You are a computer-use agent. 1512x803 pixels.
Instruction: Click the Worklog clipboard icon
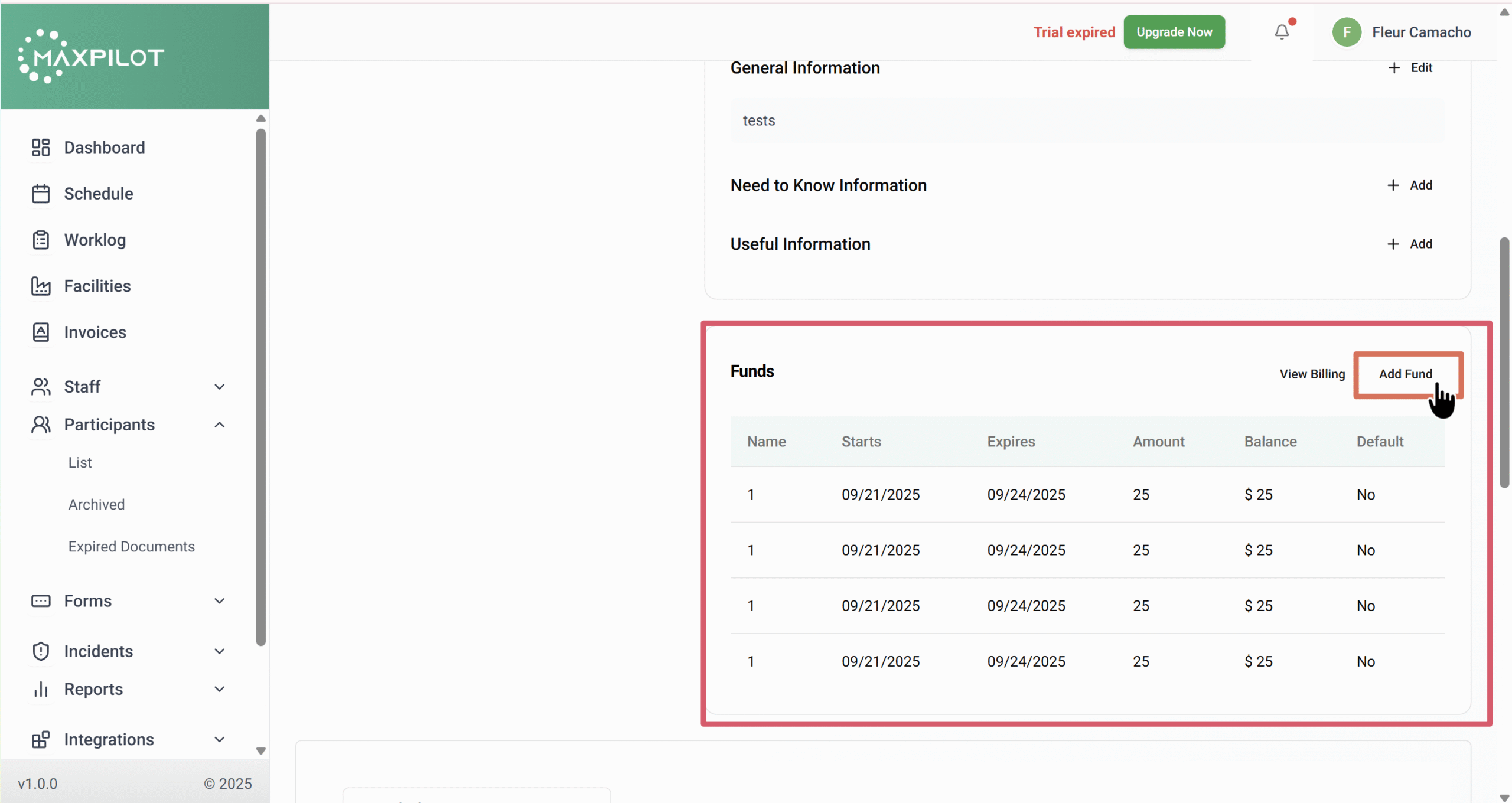click(x=41, y=240)
